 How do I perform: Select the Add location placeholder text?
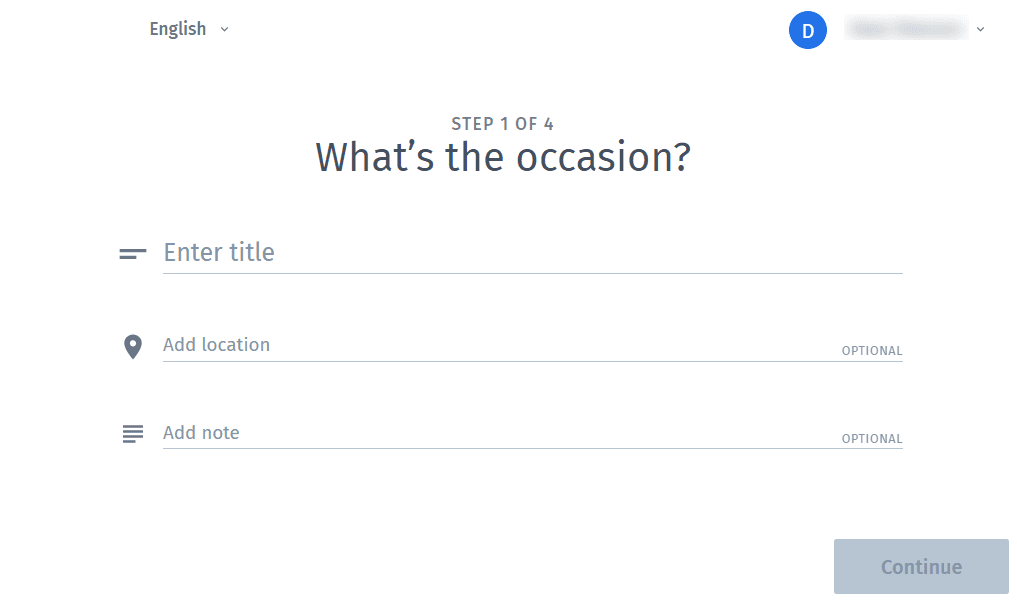217,345
